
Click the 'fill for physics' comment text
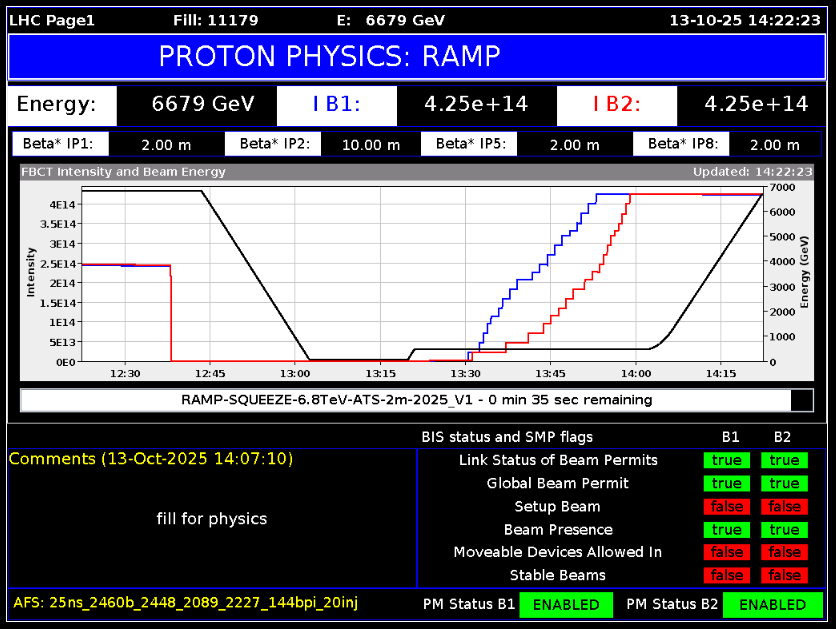[x=211, y=518]
